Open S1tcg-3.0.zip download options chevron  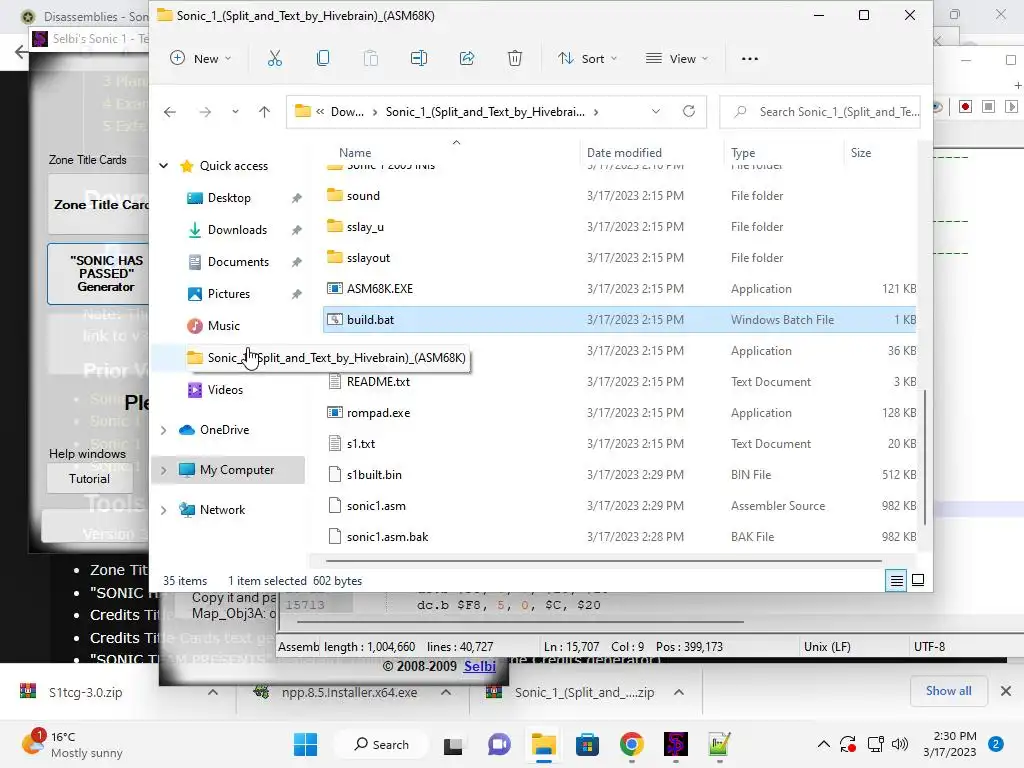click(213, 692)
